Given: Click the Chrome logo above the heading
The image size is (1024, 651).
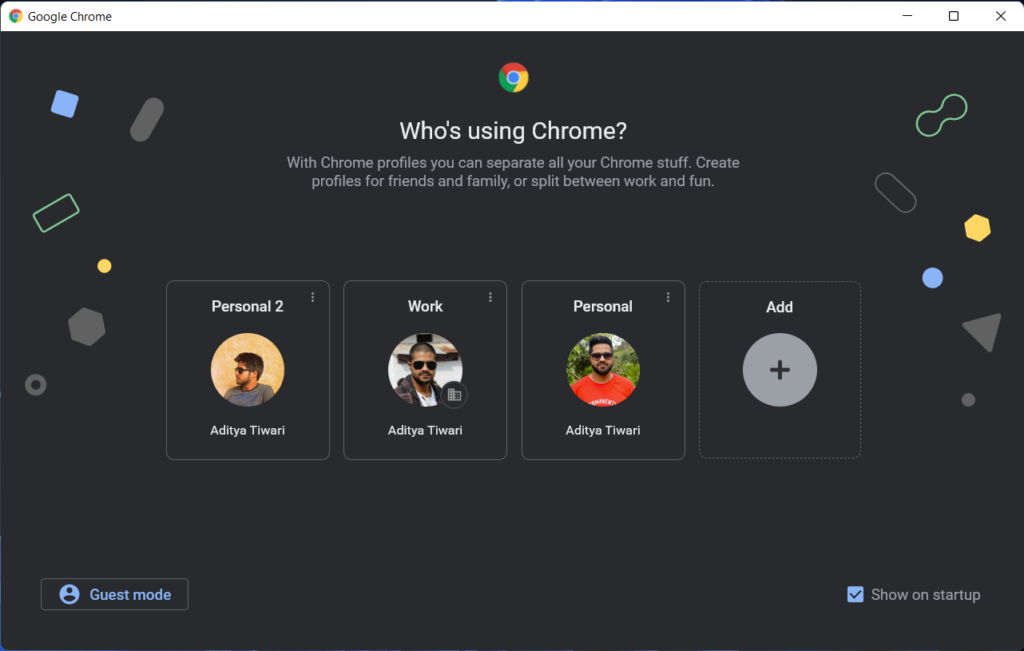Looking at the screenshot, I should pos(513,77).
